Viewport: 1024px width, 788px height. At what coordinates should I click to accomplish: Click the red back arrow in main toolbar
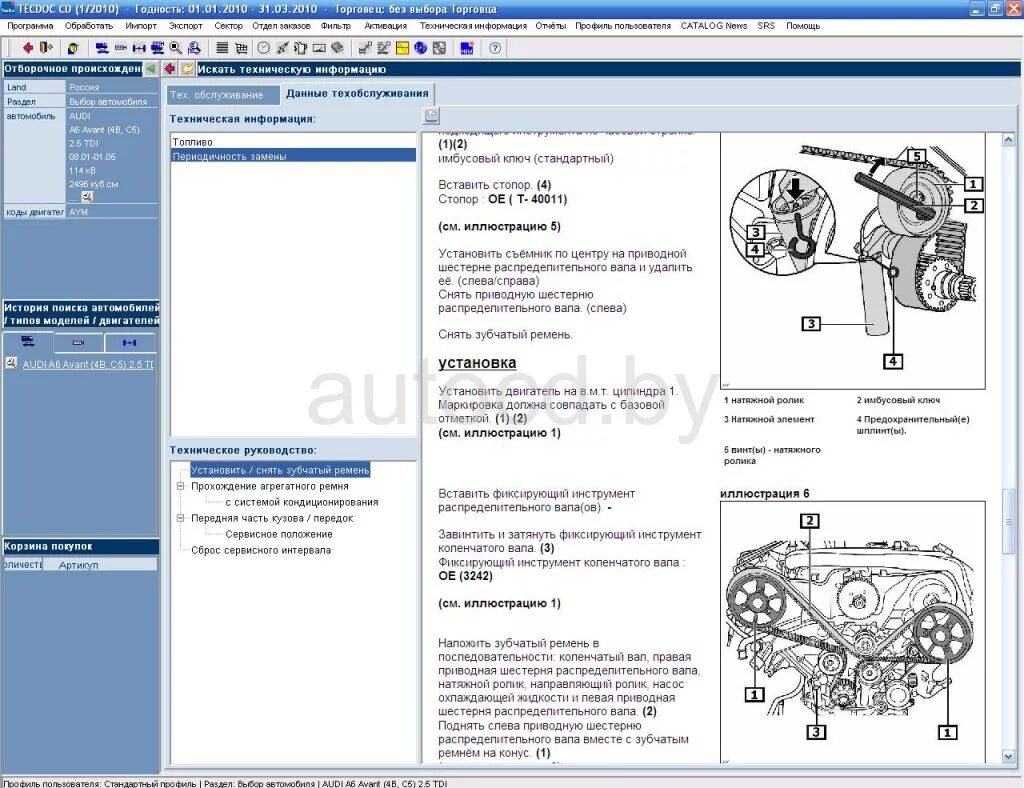tap(27, 48)
